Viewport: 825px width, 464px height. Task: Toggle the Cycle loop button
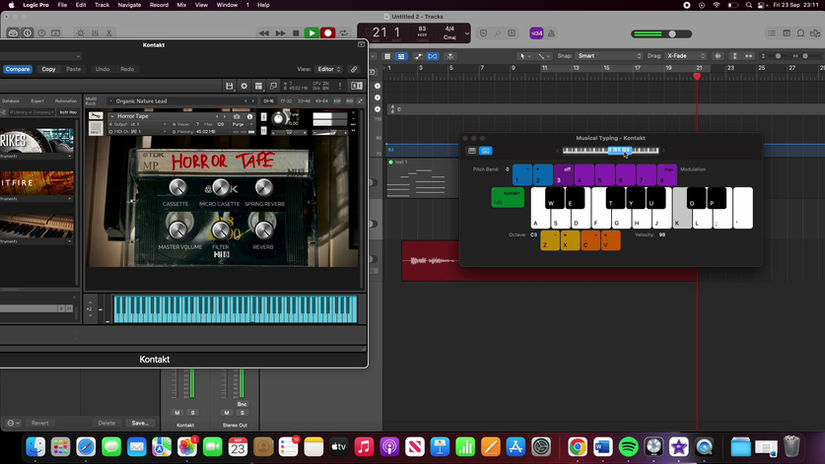click(344, 33)
